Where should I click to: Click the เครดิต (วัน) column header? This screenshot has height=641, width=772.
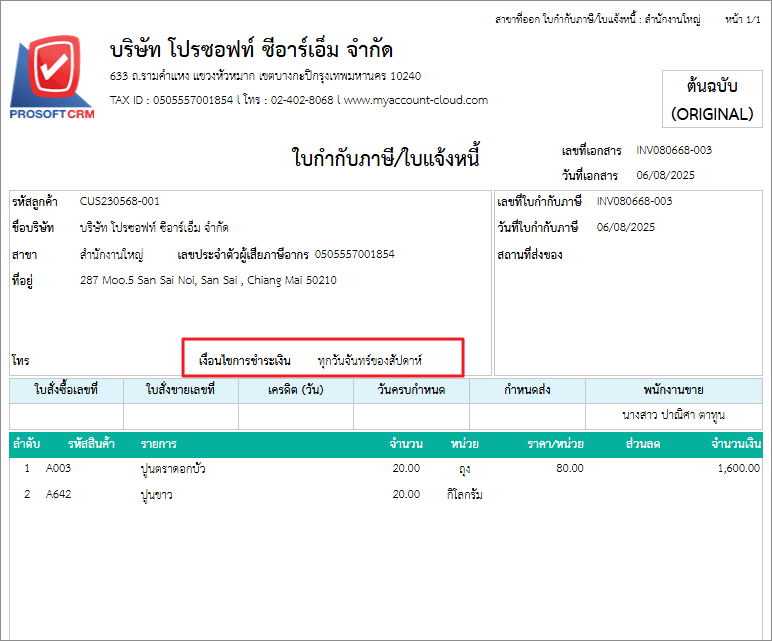[x=296, y=390]
